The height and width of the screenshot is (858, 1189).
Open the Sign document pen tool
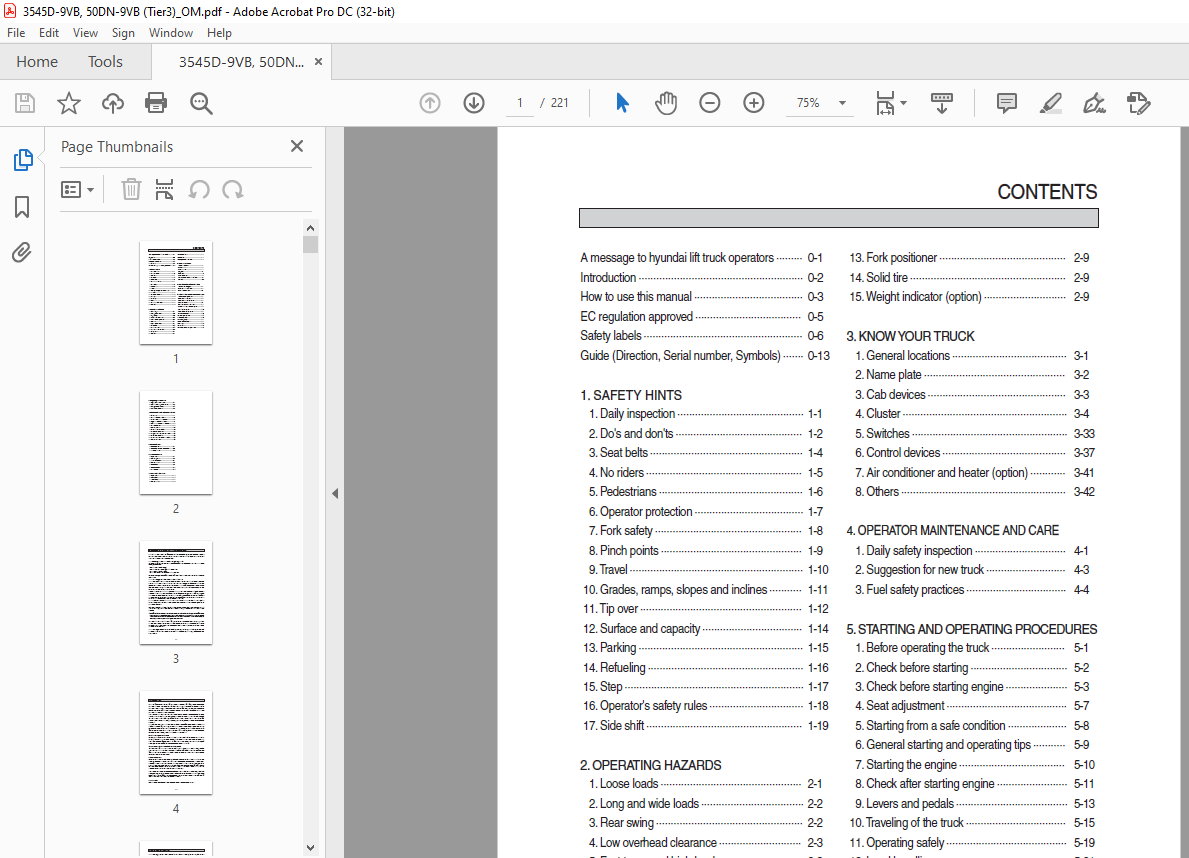coord(1094,103)
